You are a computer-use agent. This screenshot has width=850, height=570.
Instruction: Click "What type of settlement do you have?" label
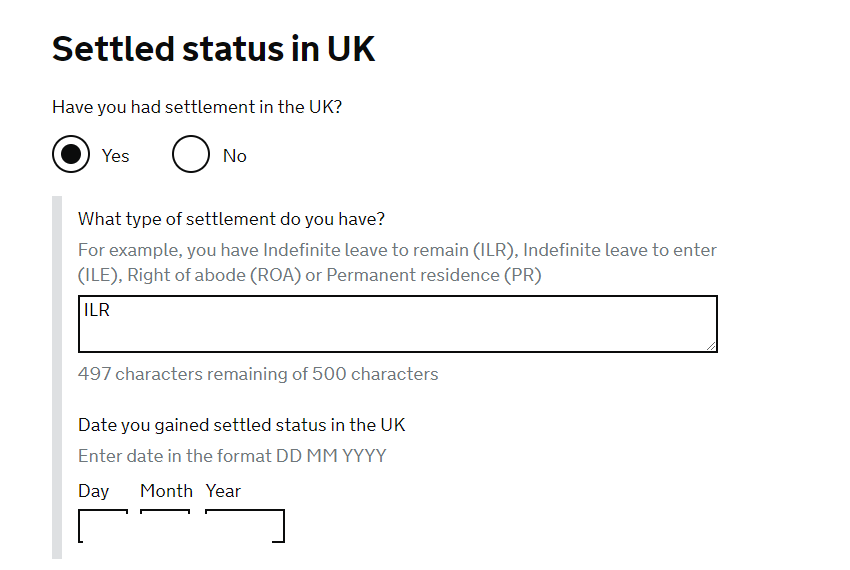pos(232,219)
